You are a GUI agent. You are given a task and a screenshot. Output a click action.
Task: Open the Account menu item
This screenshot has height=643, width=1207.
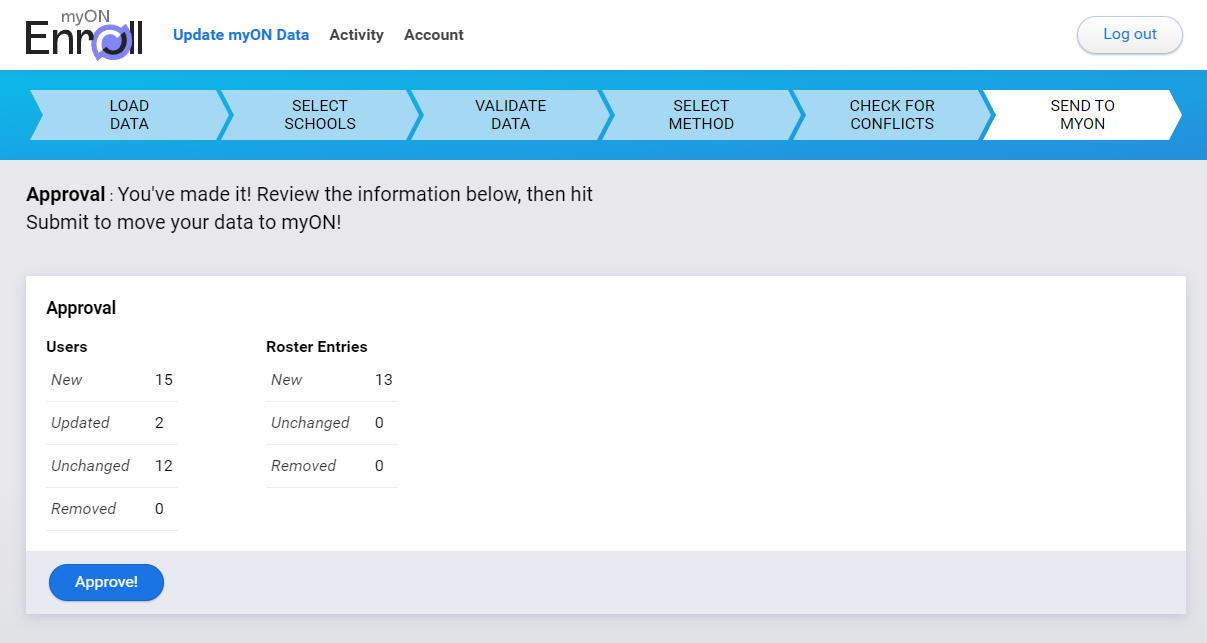[434, 35]
